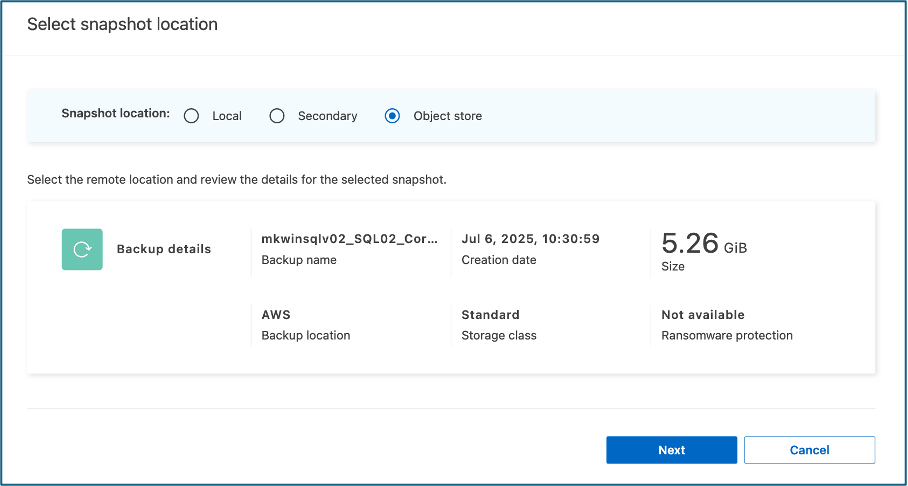Select the Local radio button
Image resolution: width=908 pixels, height=486 pixels.
[x=192, y=116]
